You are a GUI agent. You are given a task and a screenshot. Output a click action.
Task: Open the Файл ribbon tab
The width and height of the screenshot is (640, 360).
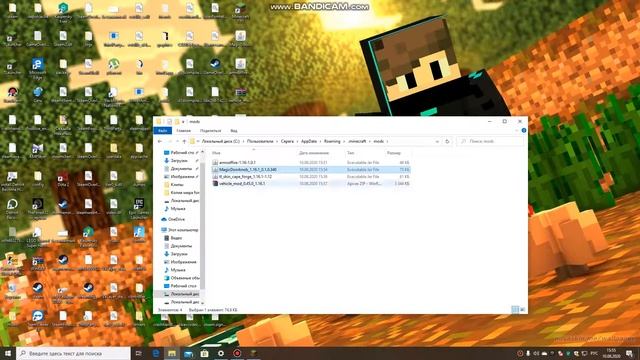(162, 131)
